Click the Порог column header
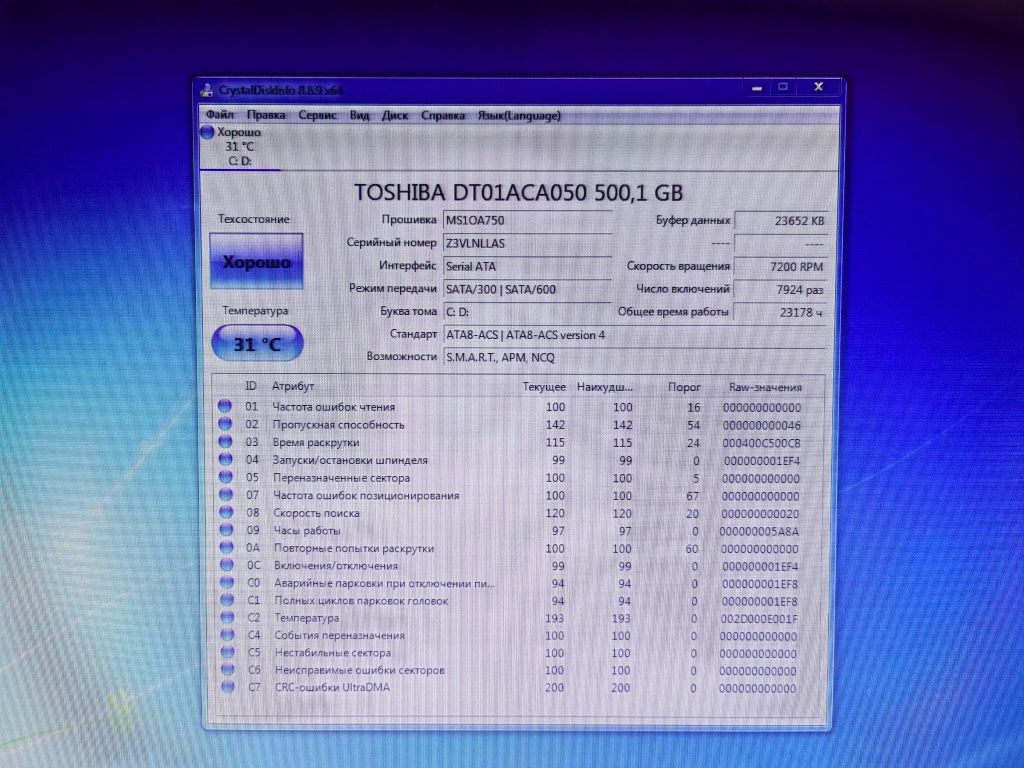Screen dimensions: 1024x768 [684, 387]
